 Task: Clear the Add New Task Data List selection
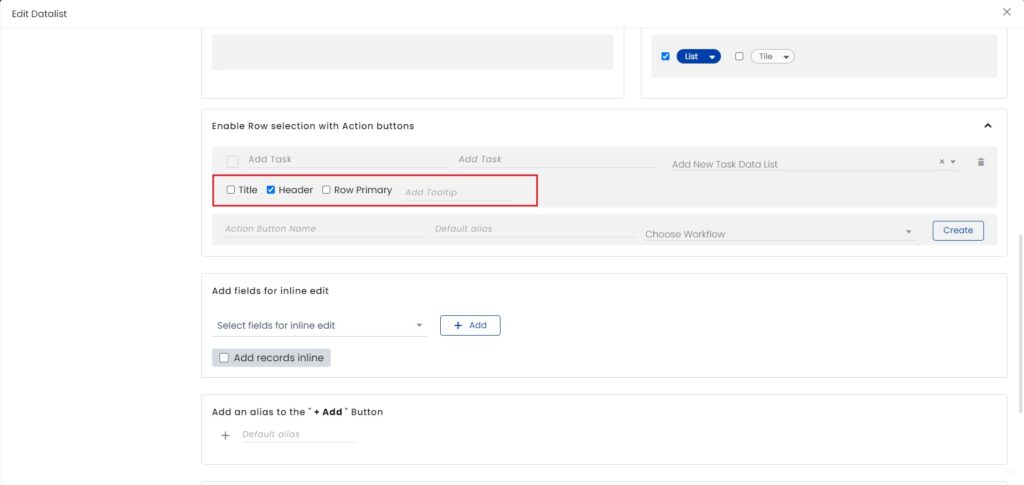942,162
